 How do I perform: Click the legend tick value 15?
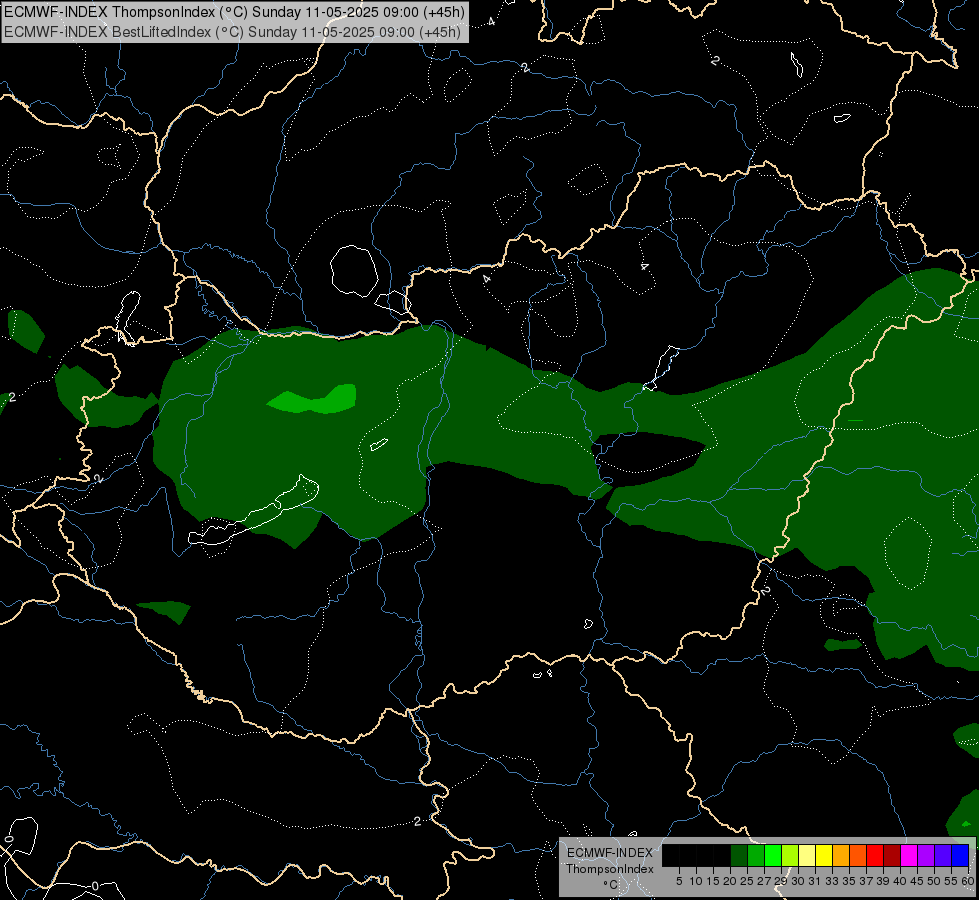(713, 881)
